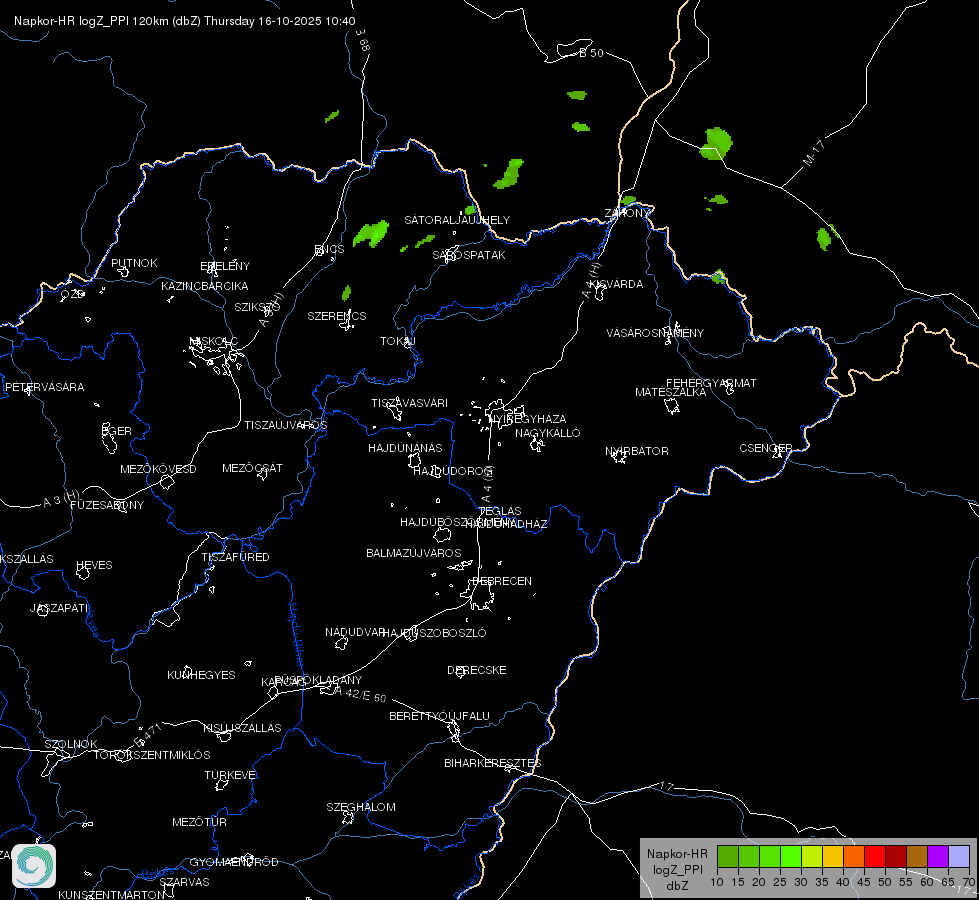Click the SZEGHALOM label
Screen dimensions: 979x900
click(361, 807)
